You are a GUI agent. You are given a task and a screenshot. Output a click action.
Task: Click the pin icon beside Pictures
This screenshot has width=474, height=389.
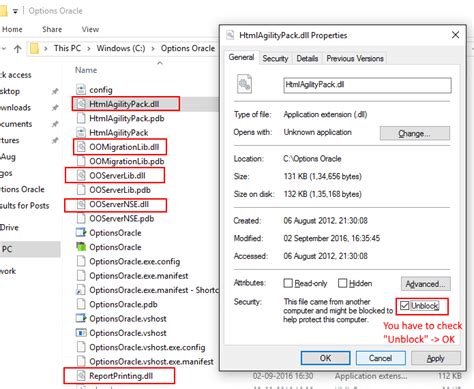(x=55, y=140)
